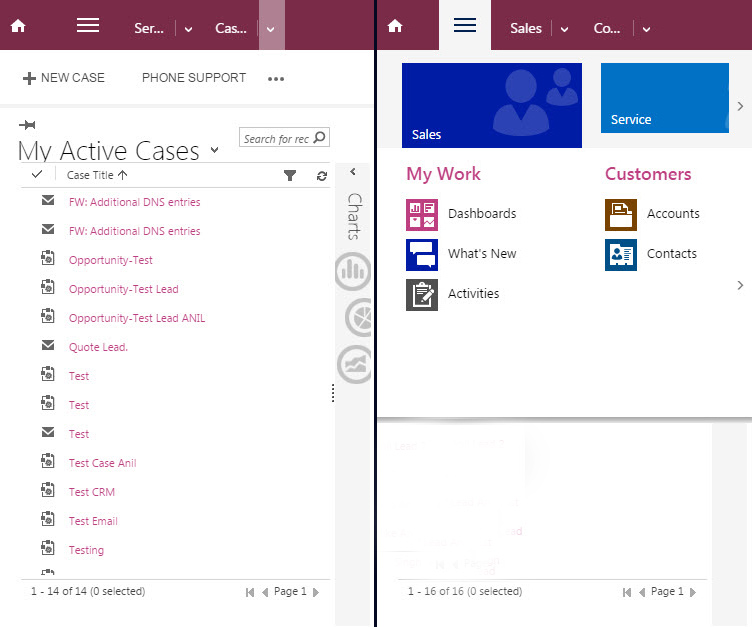Expand the My Active Cases view dropdown
Screen dimensions: 752x627
[x=214, y=152]
